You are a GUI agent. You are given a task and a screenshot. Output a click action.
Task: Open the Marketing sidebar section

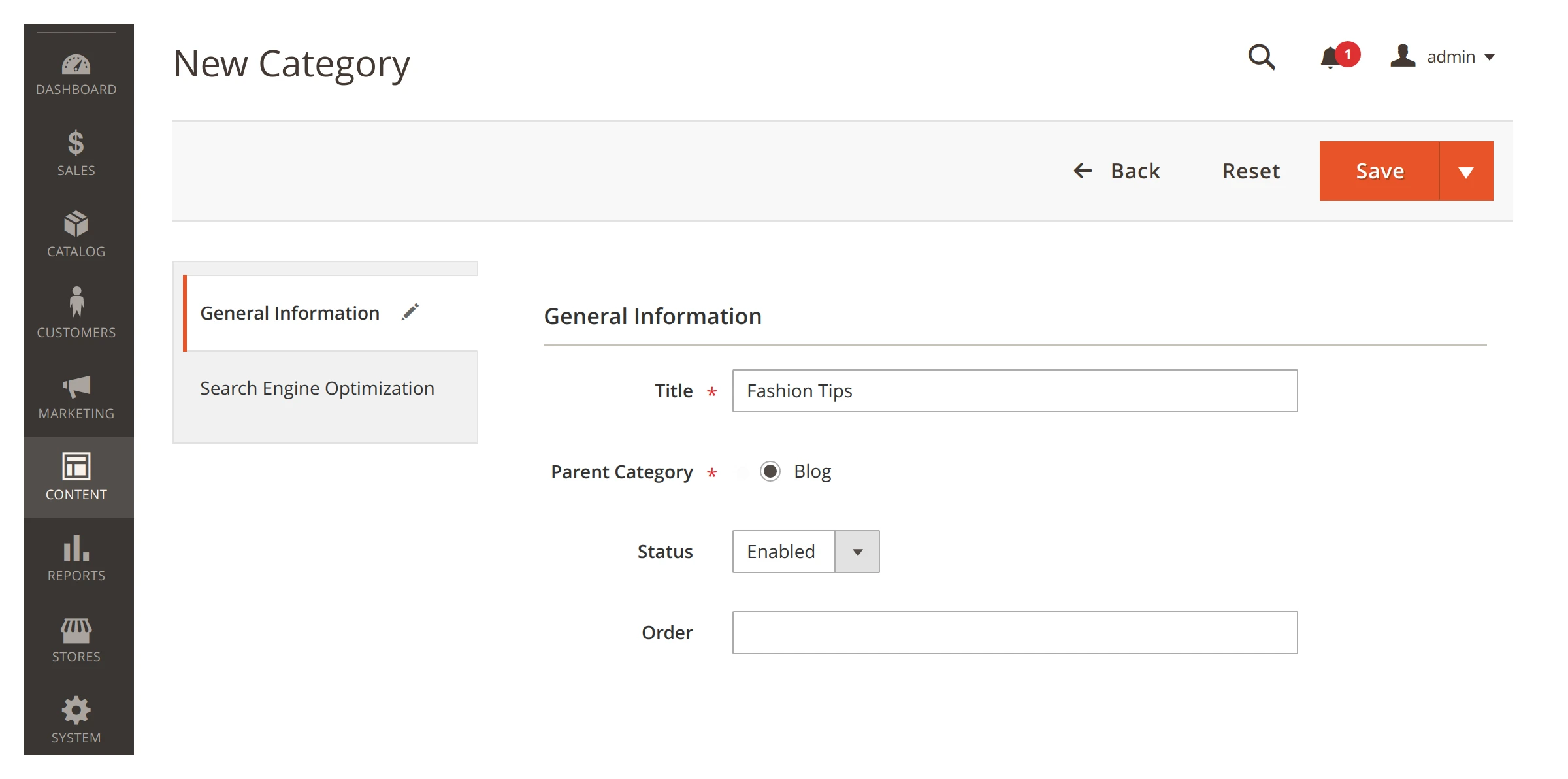76,392
